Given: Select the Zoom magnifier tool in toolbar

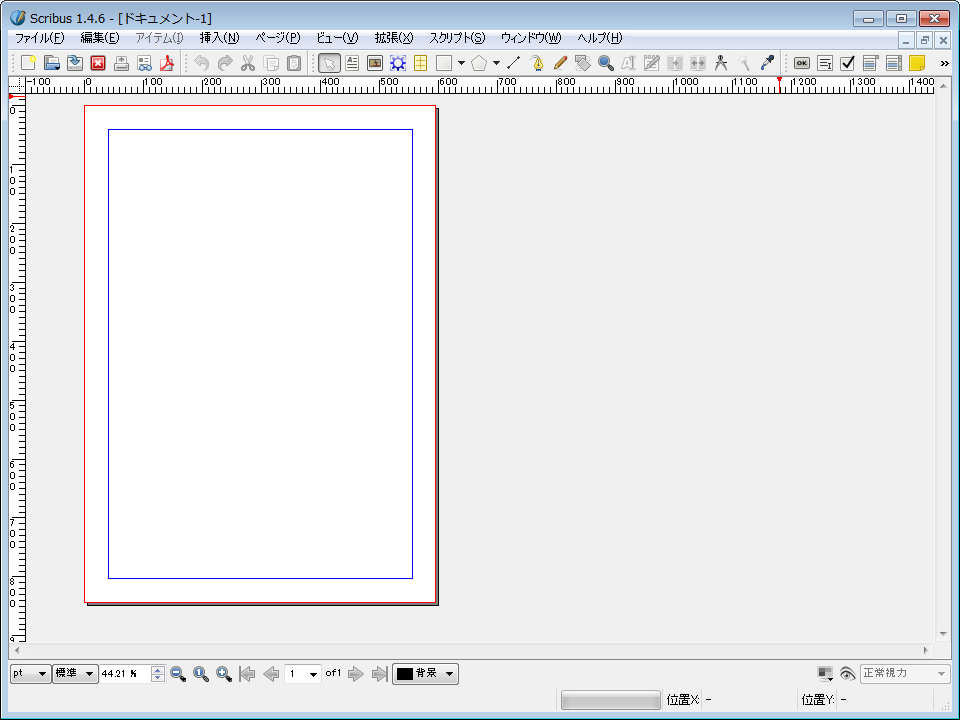Looking at the screenshot, I should pyautogui.click(x=606, y=63).
